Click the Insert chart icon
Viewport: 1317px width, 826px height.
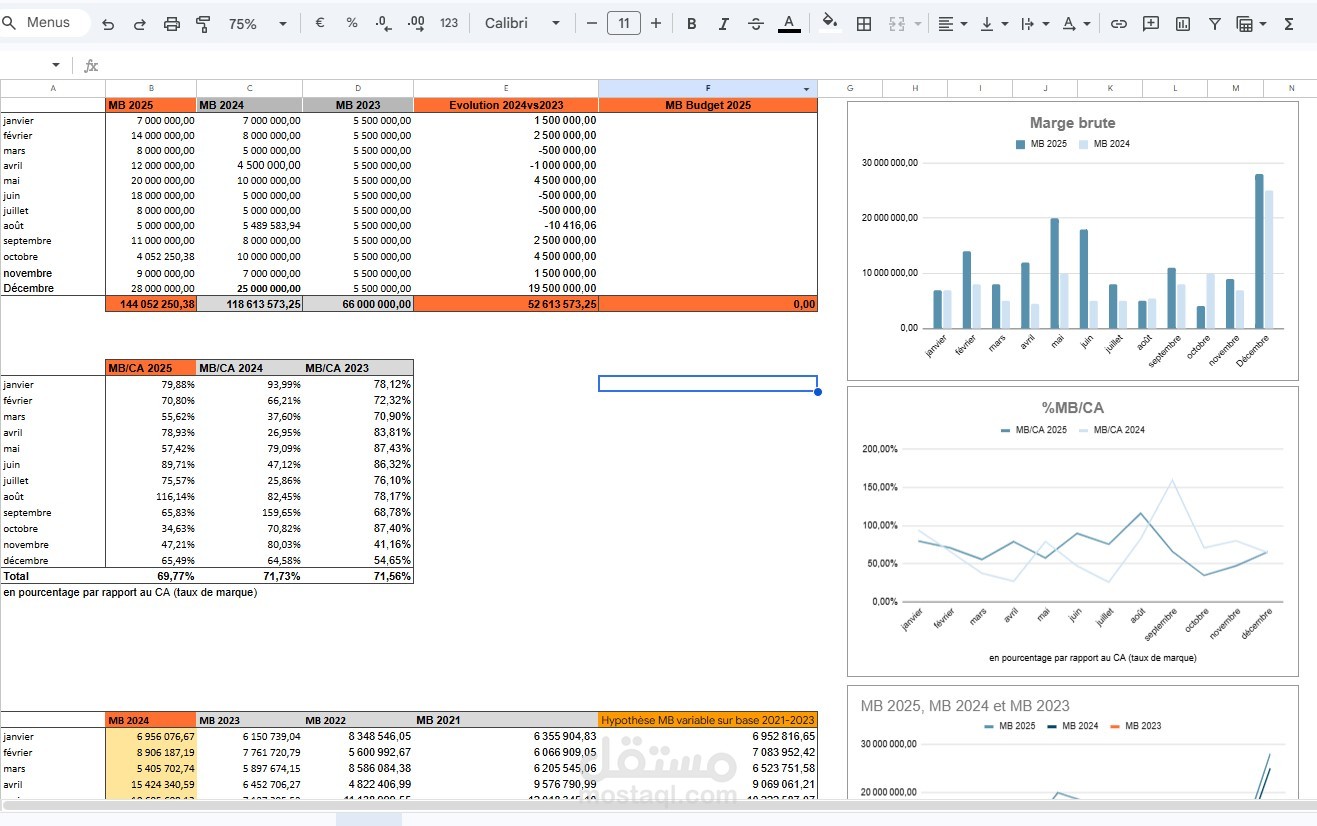1183,23
